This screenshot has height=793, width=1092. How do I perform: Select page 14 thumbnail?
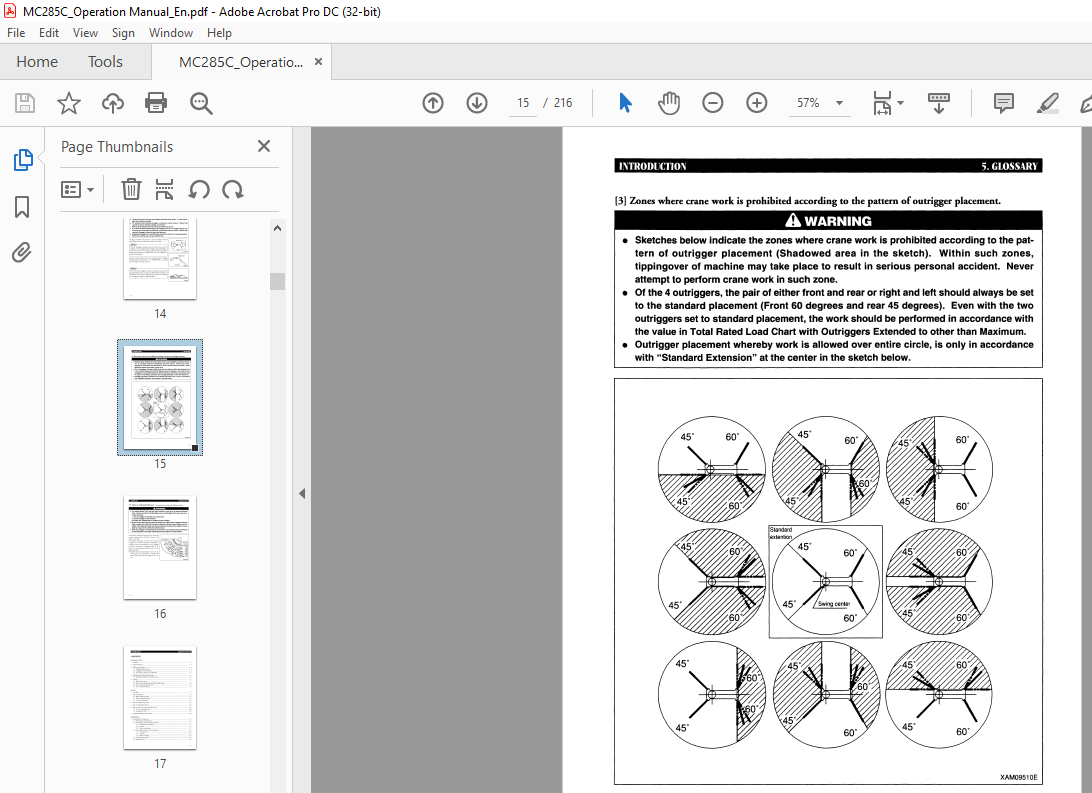[x=160, y=259]
